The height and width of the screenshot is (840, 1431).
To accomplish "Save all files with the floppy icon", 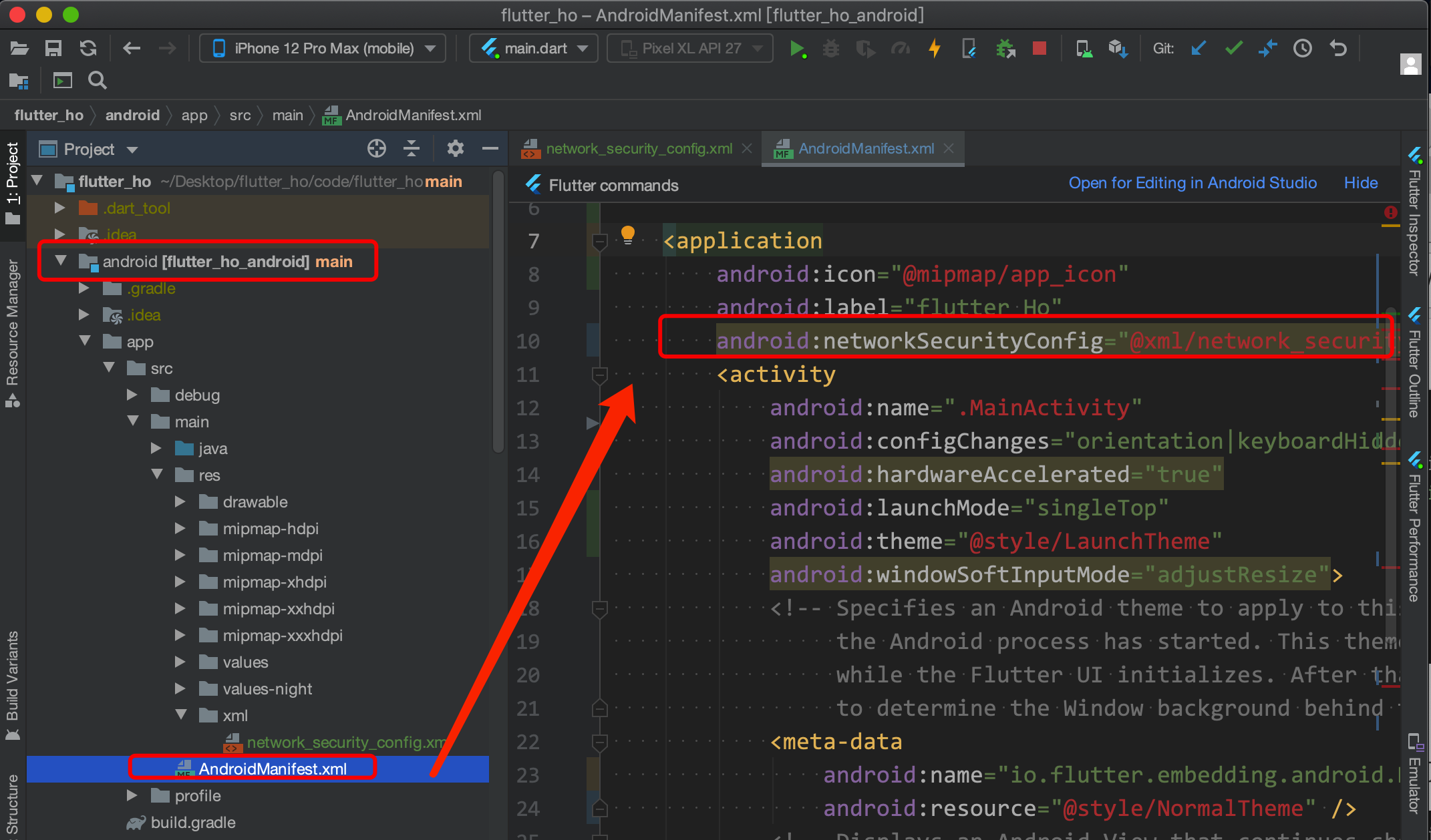I will tap(53, 48).
